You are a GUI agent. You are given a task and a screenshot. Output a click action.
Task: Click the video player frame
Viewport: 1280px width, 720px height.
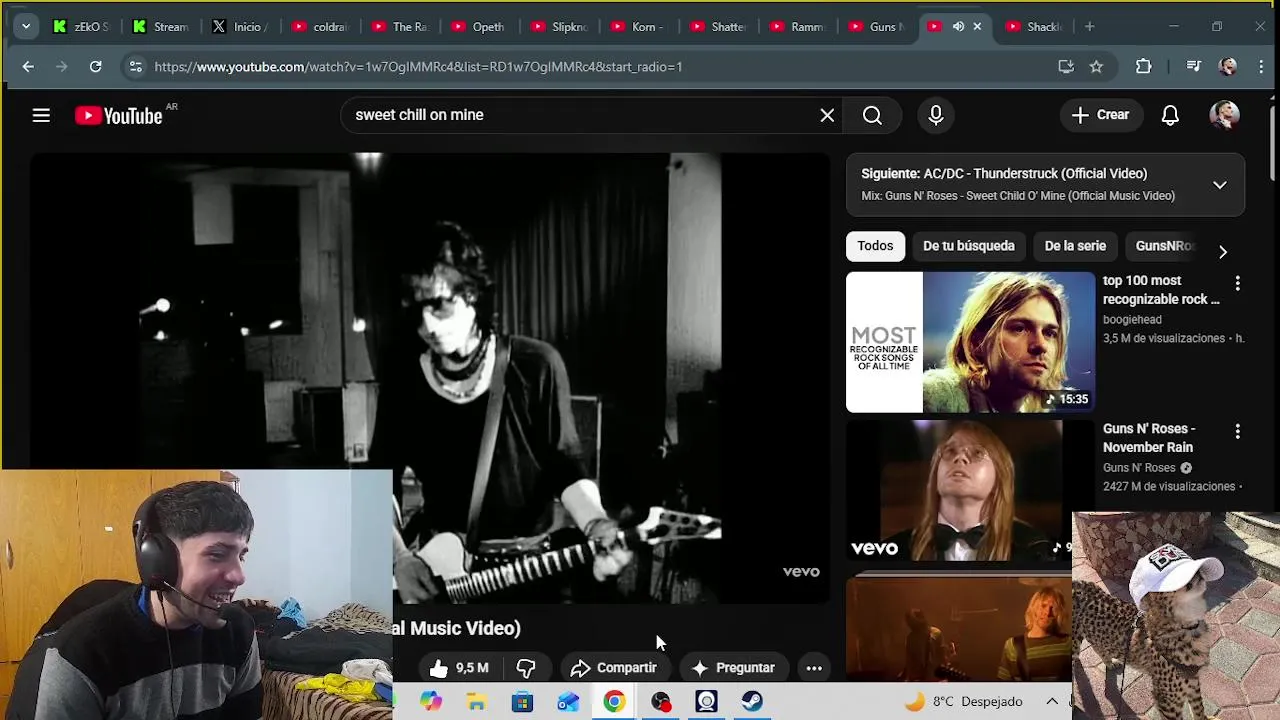(x=430, y=378)
